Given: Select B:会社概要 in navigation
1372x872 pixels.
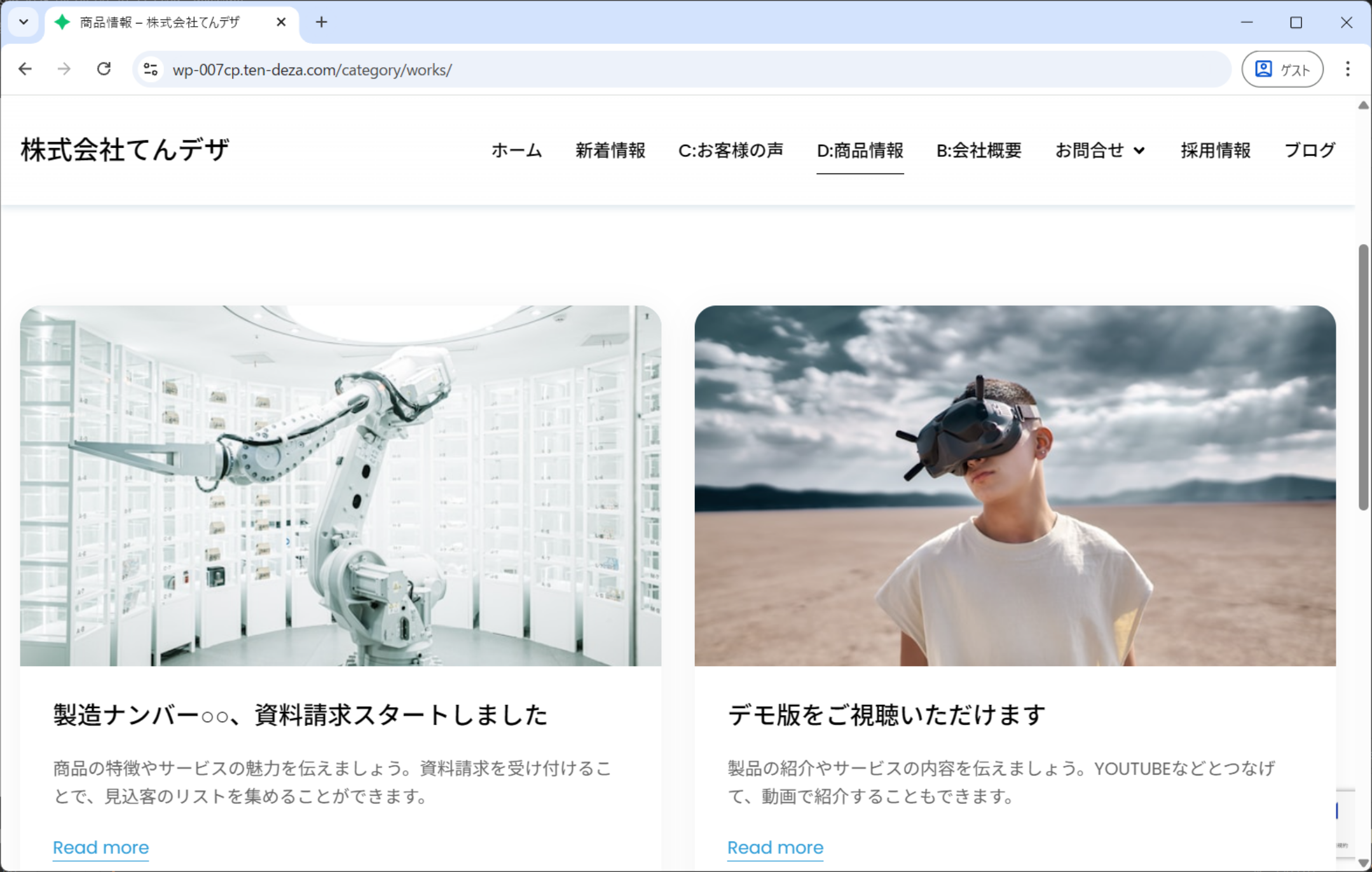Looking at the screenshot, I should pos(978,151).
